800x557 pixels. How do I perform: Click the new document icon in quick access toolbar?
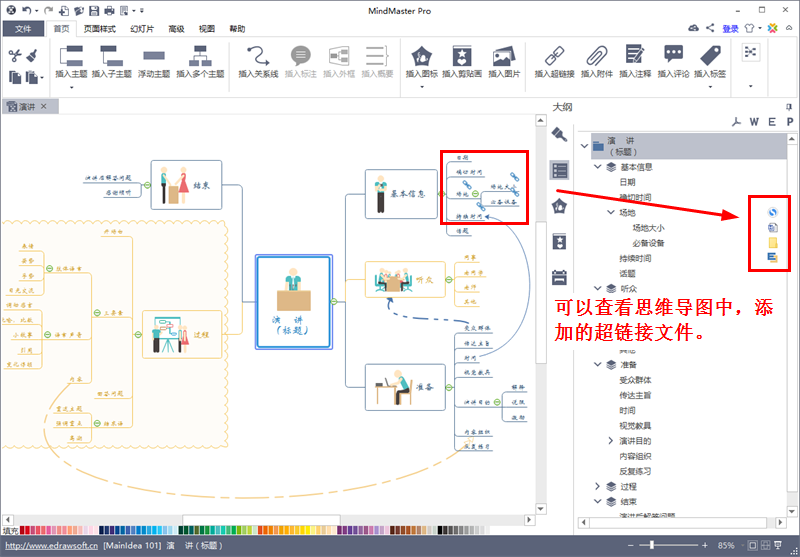(64, 11)
